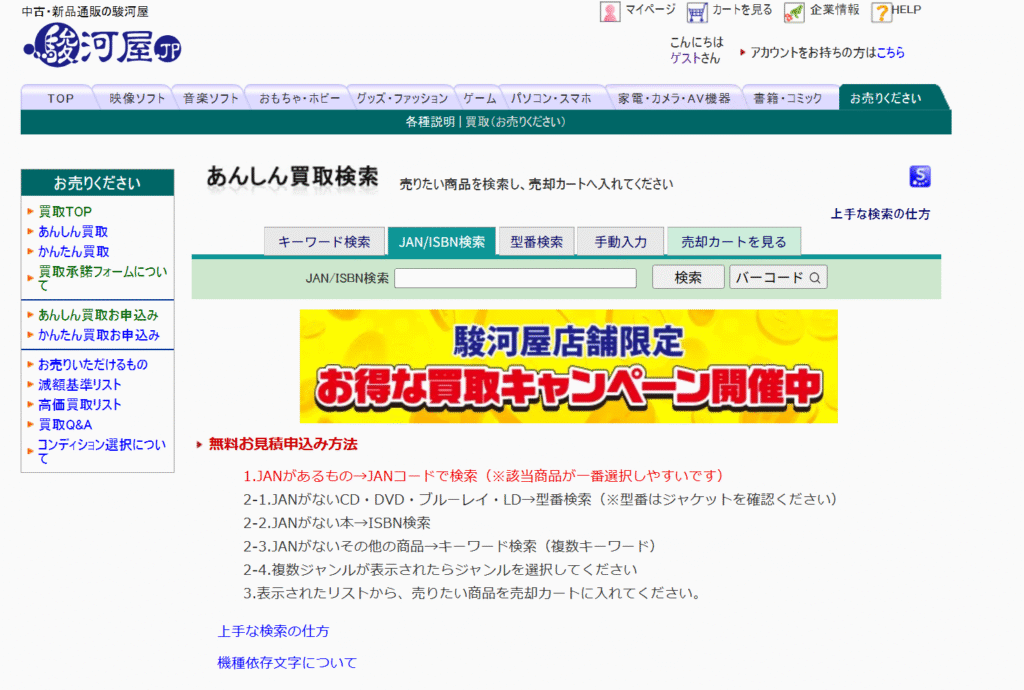Open 買取承諾フォームについて sidebar link
This screenshot has width=1024, height=690.
coord(103,278)
